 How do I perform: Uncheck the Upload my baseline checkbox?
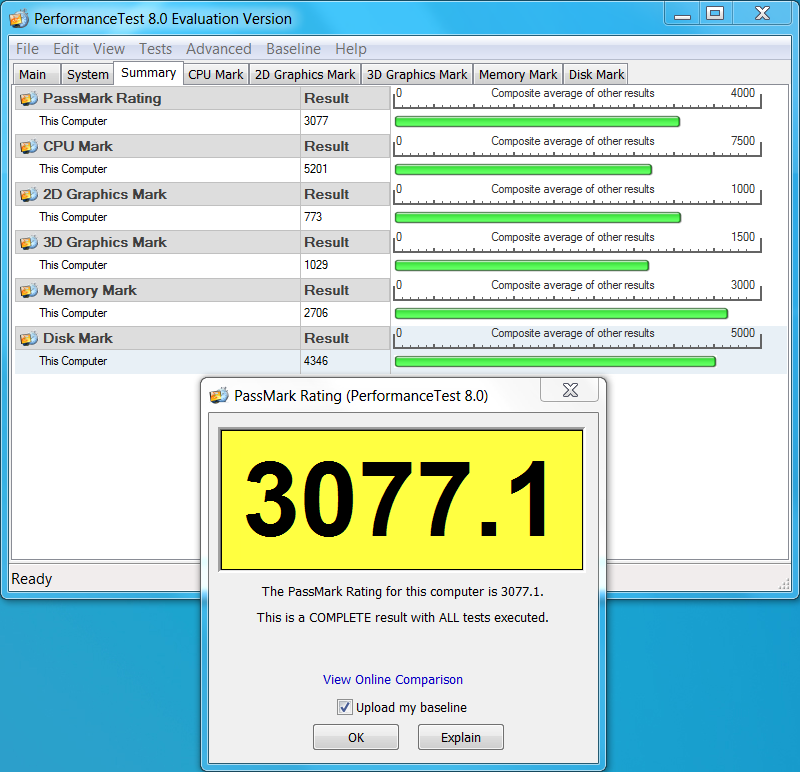tap(345, 707)
